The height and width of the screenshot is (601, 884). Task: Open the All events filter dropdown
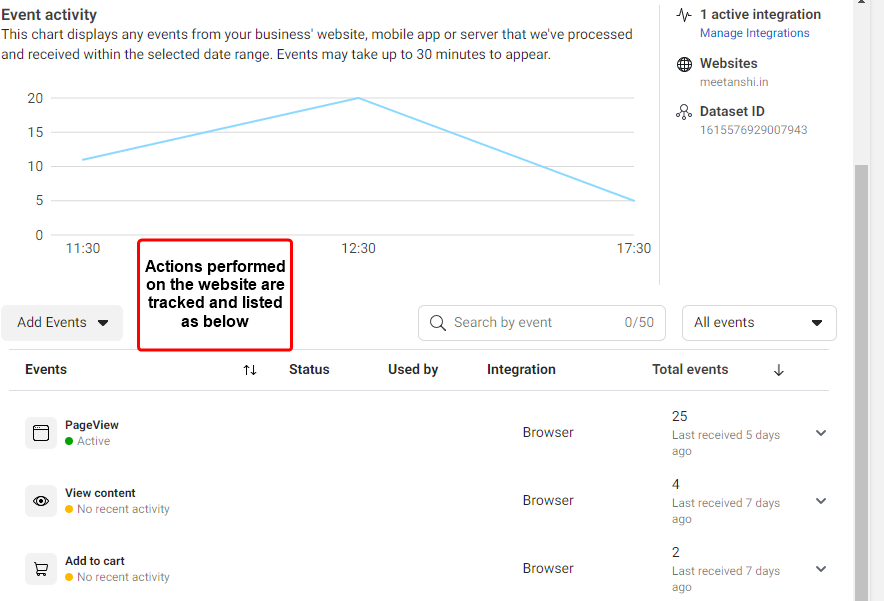[x=759, y=322]
